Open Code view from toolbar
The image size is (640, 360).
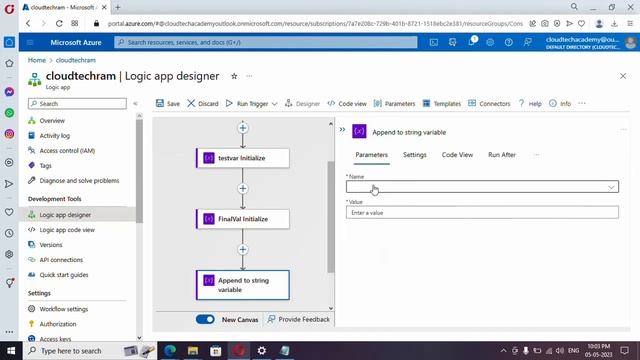click(347, 104)
